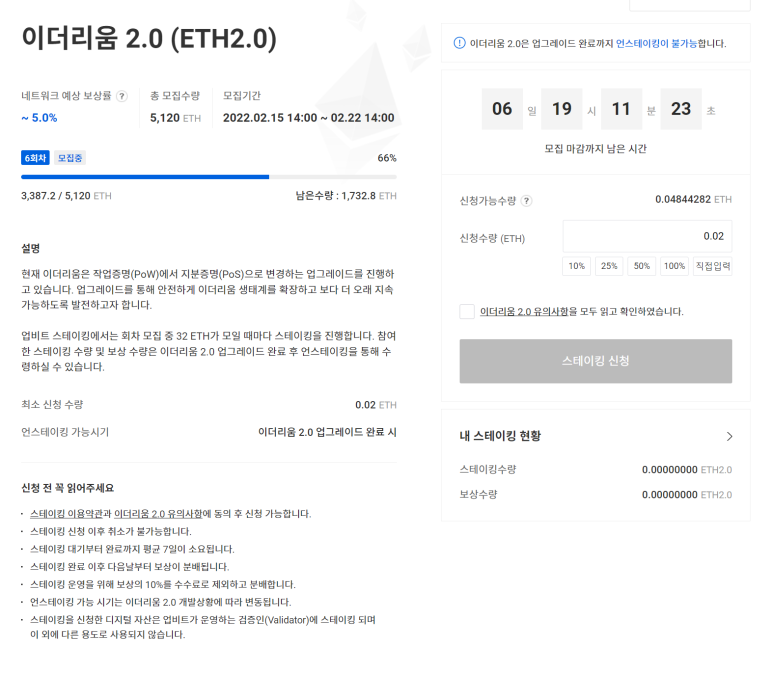Click the help icon next to 신청가능수량
The width and height of the screenshot is (773, 673).
pyautogui.click(x=527, y=201)
